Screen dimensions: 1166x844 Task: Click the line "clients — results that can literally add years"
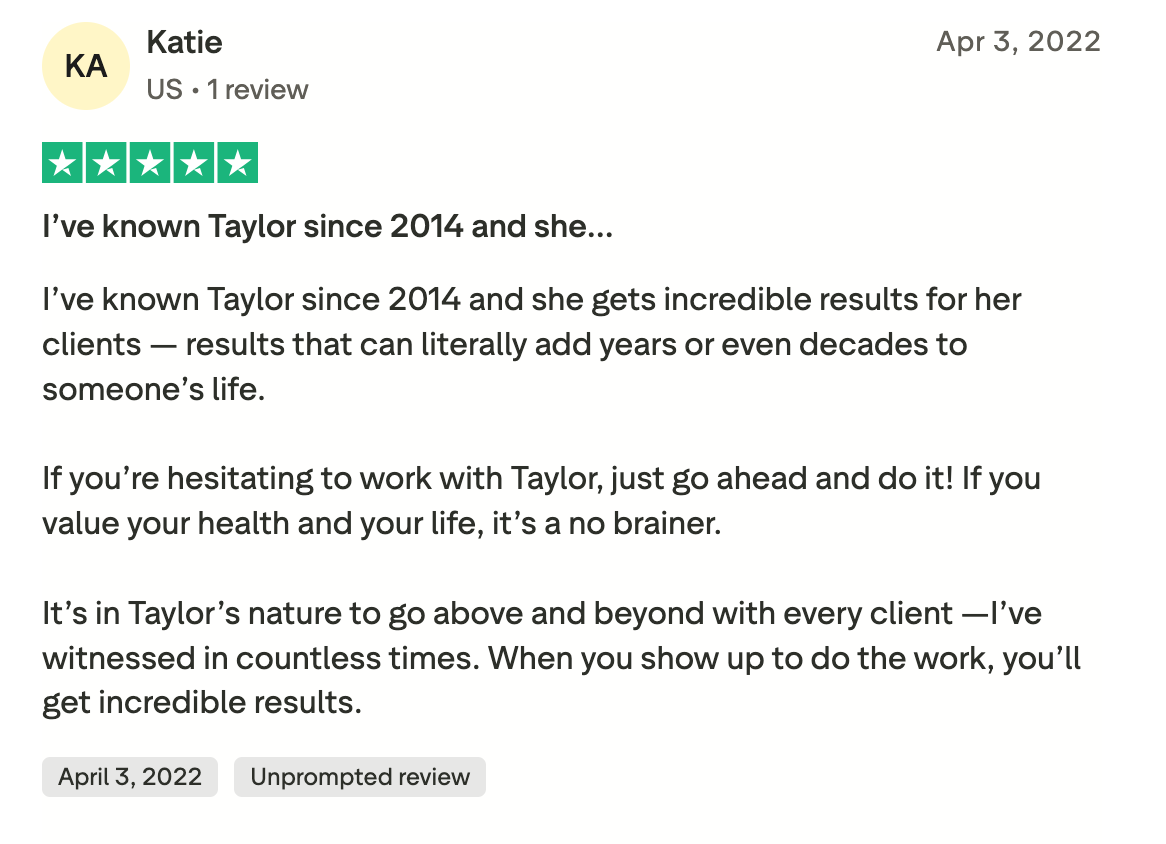click(504, 344)
